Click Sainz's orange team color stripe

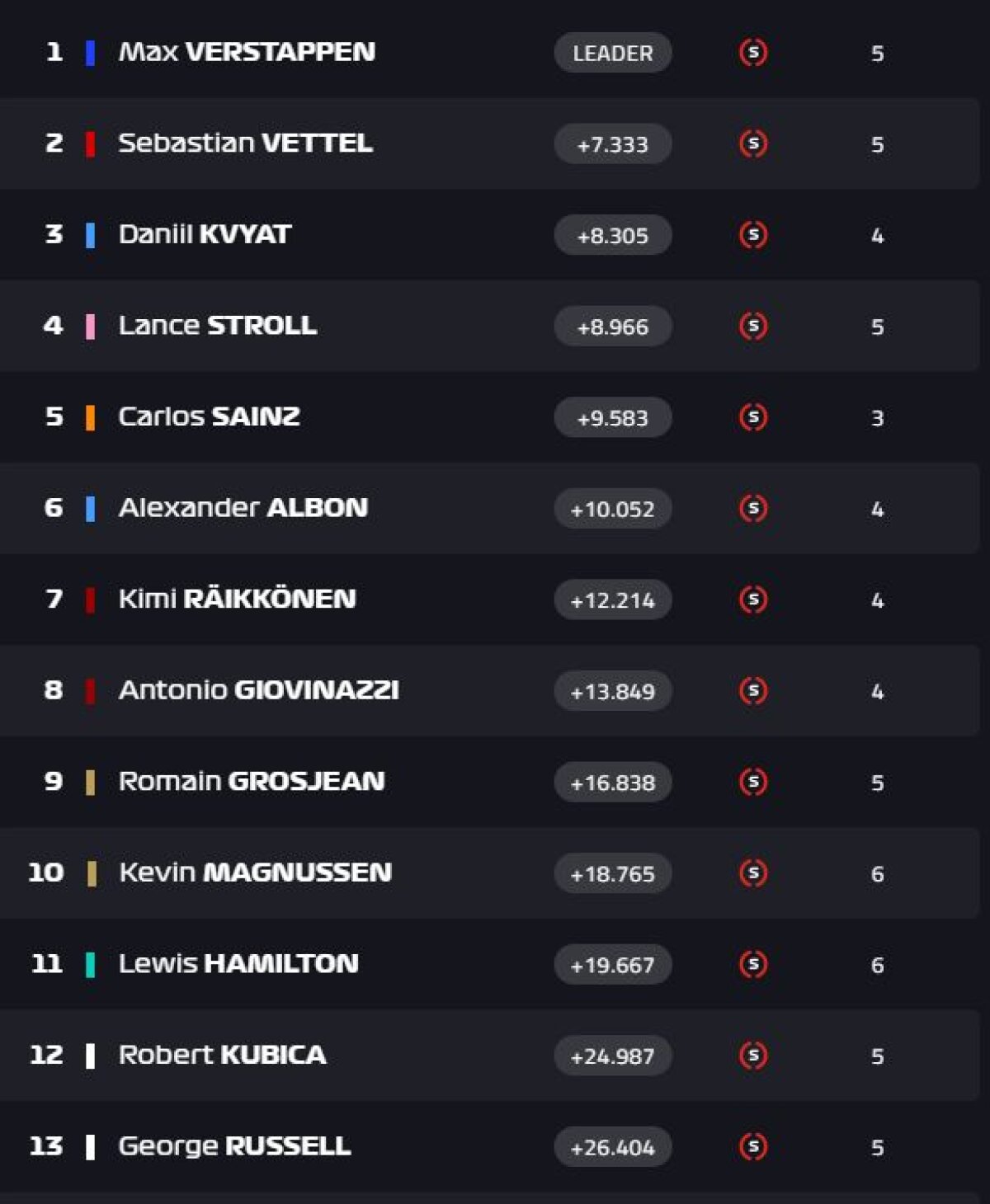coord(91,417)
